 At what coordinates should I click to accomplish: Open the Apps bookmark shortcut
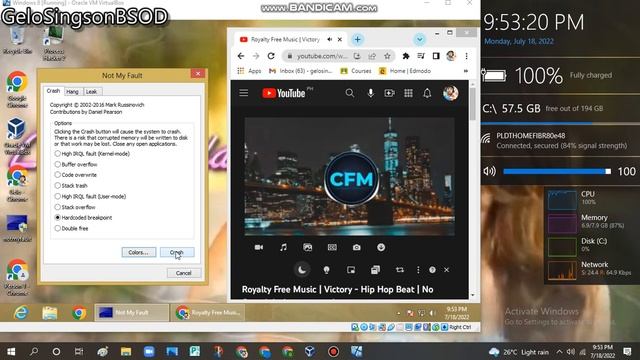point(249,71)
